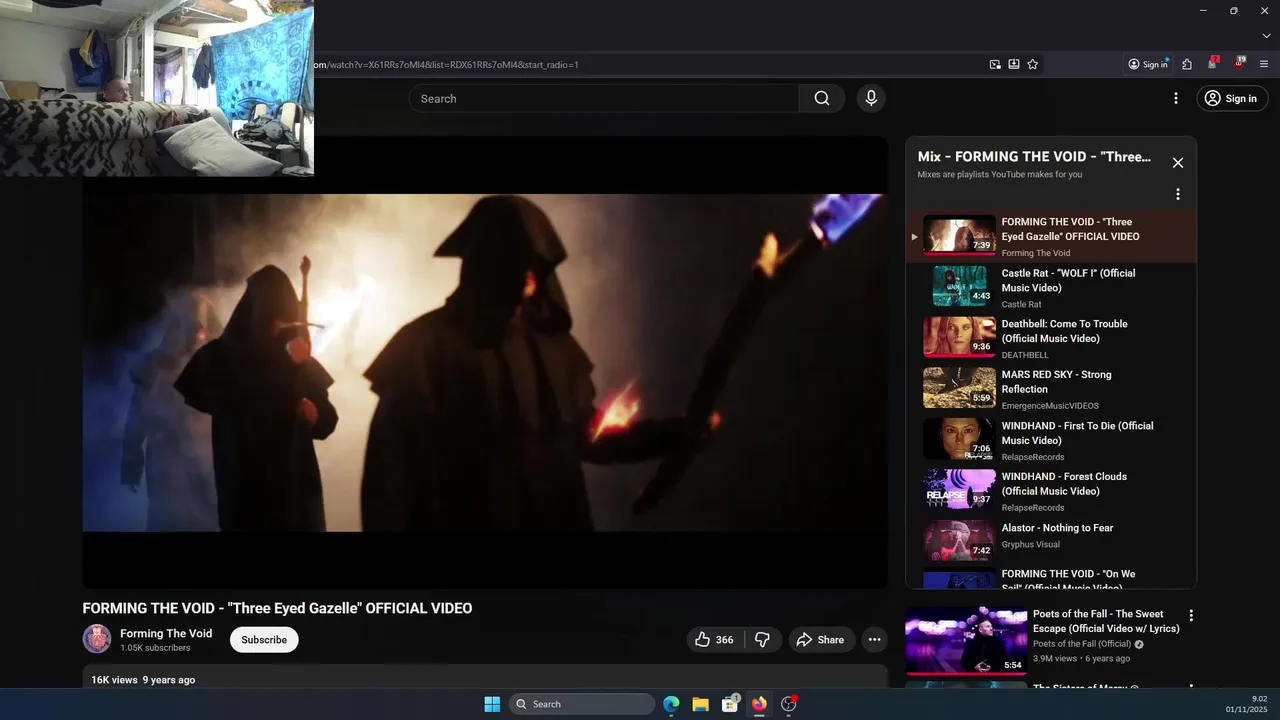Click the YouTube search magnifier button
The height and width of the screenshot is (720, 1280).
tap(822, 98)
